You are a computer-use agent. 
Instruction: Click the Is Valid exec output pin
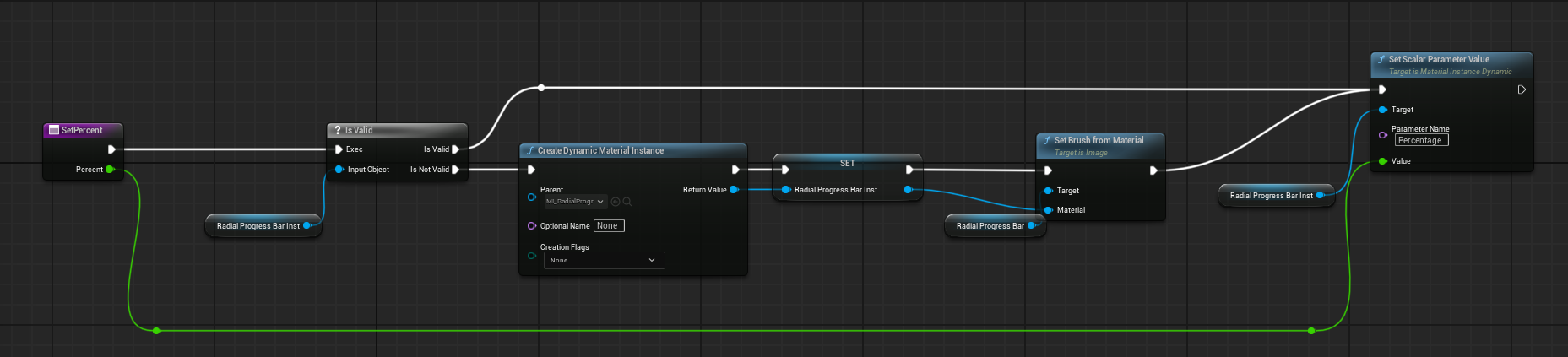(456, 149)
